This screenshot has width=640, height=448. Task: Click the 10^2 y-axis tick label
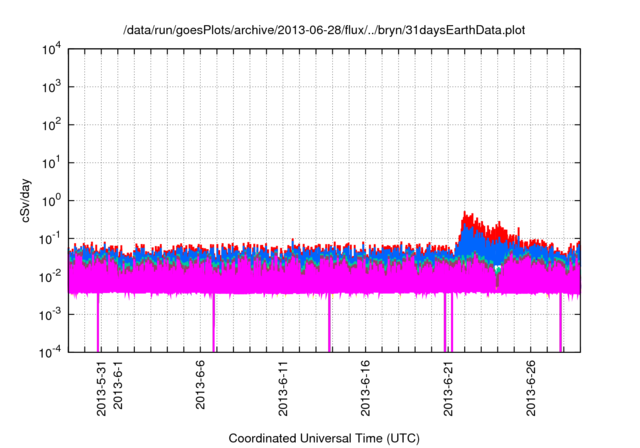tap(51, 125)
